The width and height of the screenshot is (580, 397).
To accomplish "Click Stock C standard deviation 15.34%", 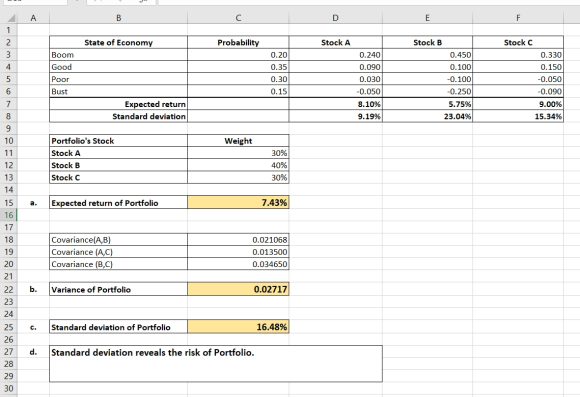I will (518, 117).
